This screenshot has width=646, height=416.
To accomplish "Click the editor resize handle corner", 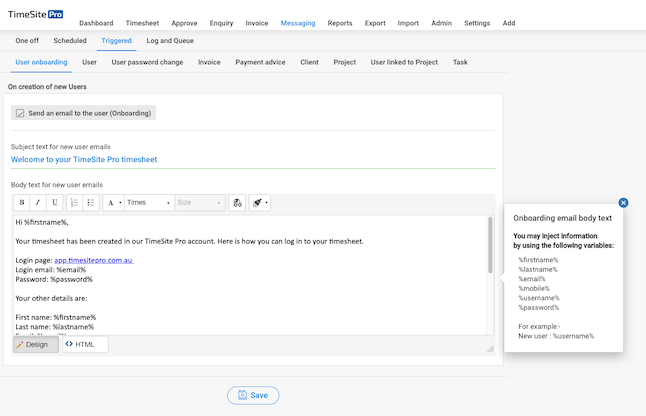I will (x=490, y=348).
